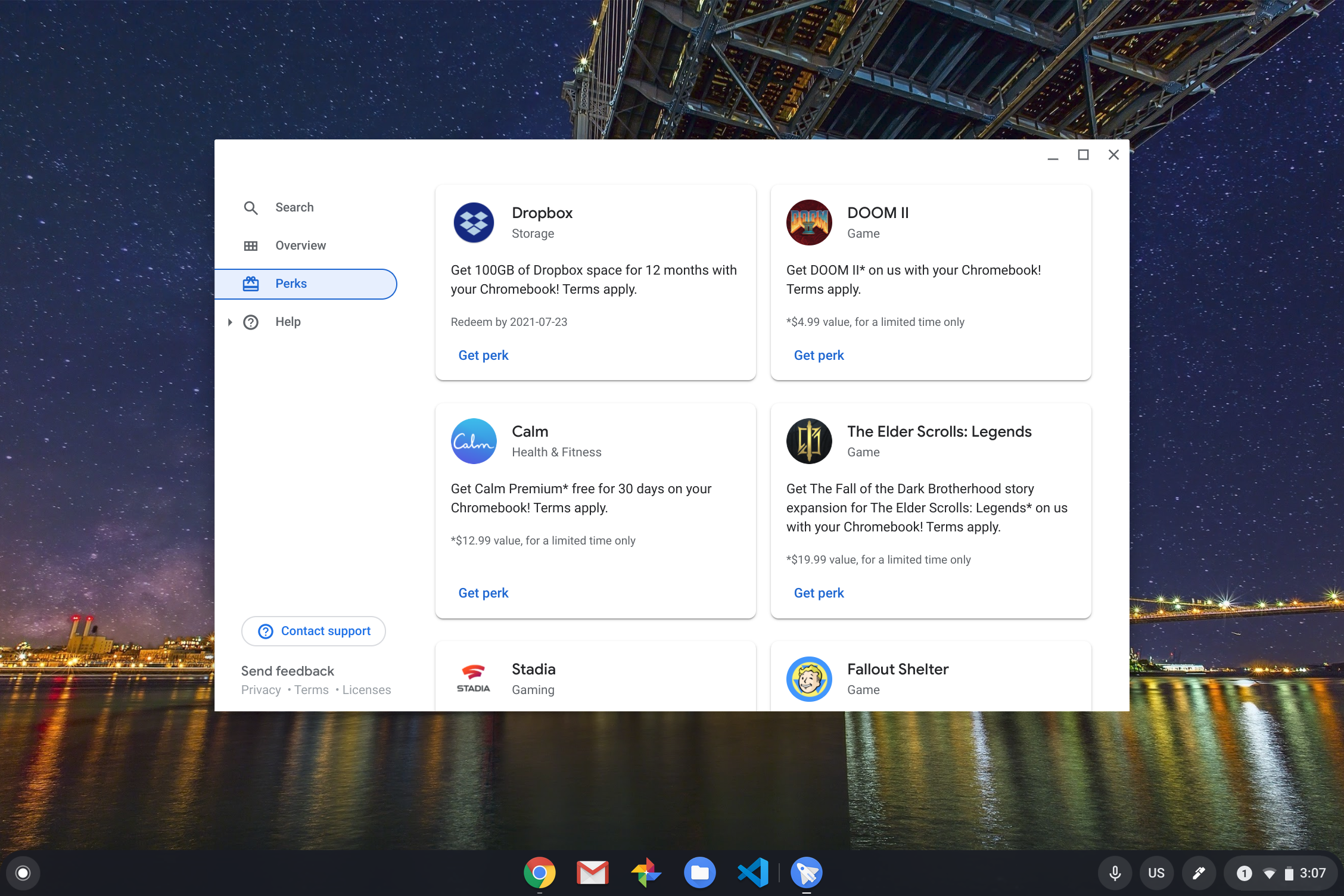The image size is (1344, 896).
Task: Click the Contact support button
Action: 314,630
